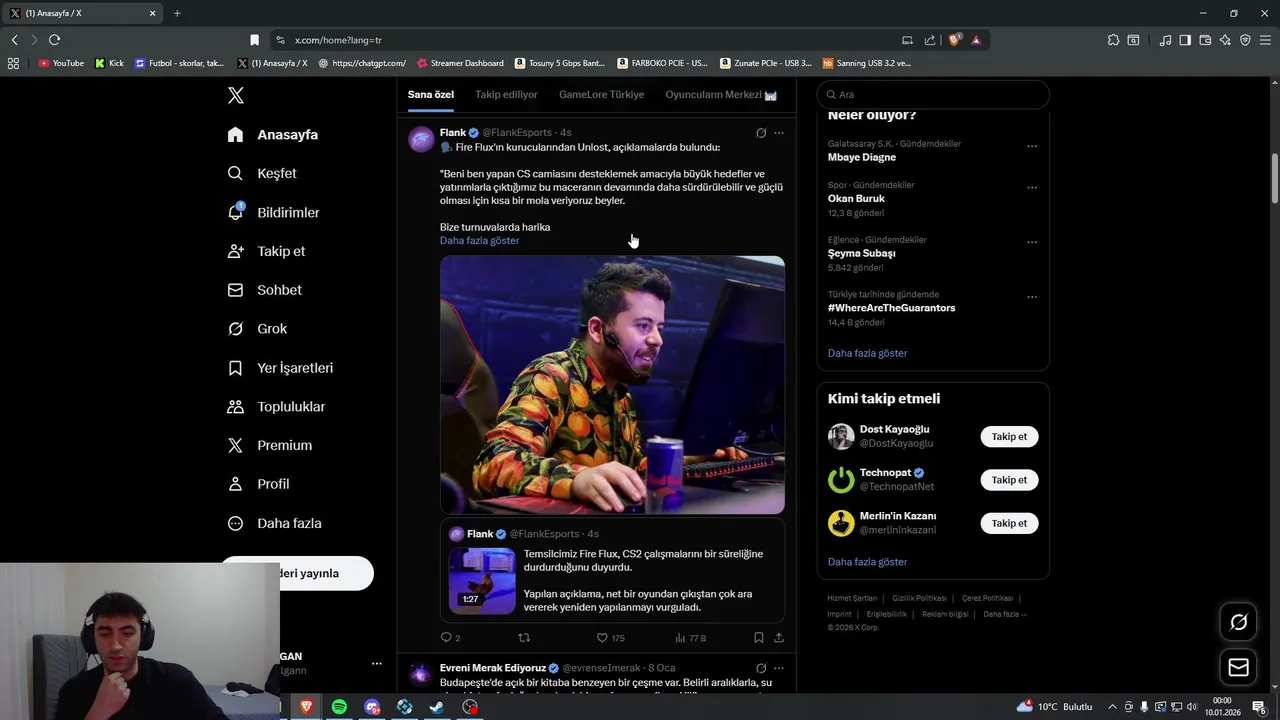Open Bildirimler notifications
The height and width of the screenshot is (720, 1280).
[274, 213]
